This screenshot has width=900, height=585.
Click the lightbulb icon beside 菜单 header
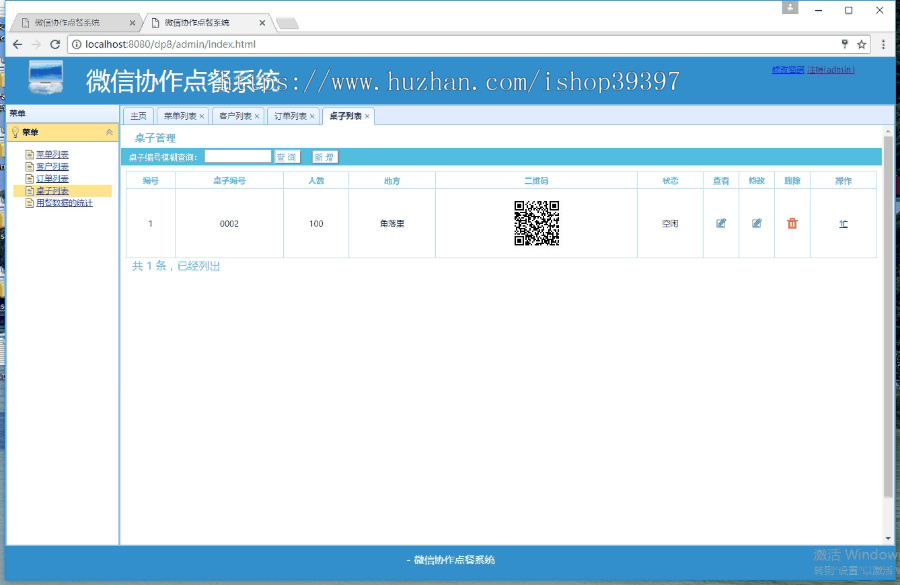[15, 133]
